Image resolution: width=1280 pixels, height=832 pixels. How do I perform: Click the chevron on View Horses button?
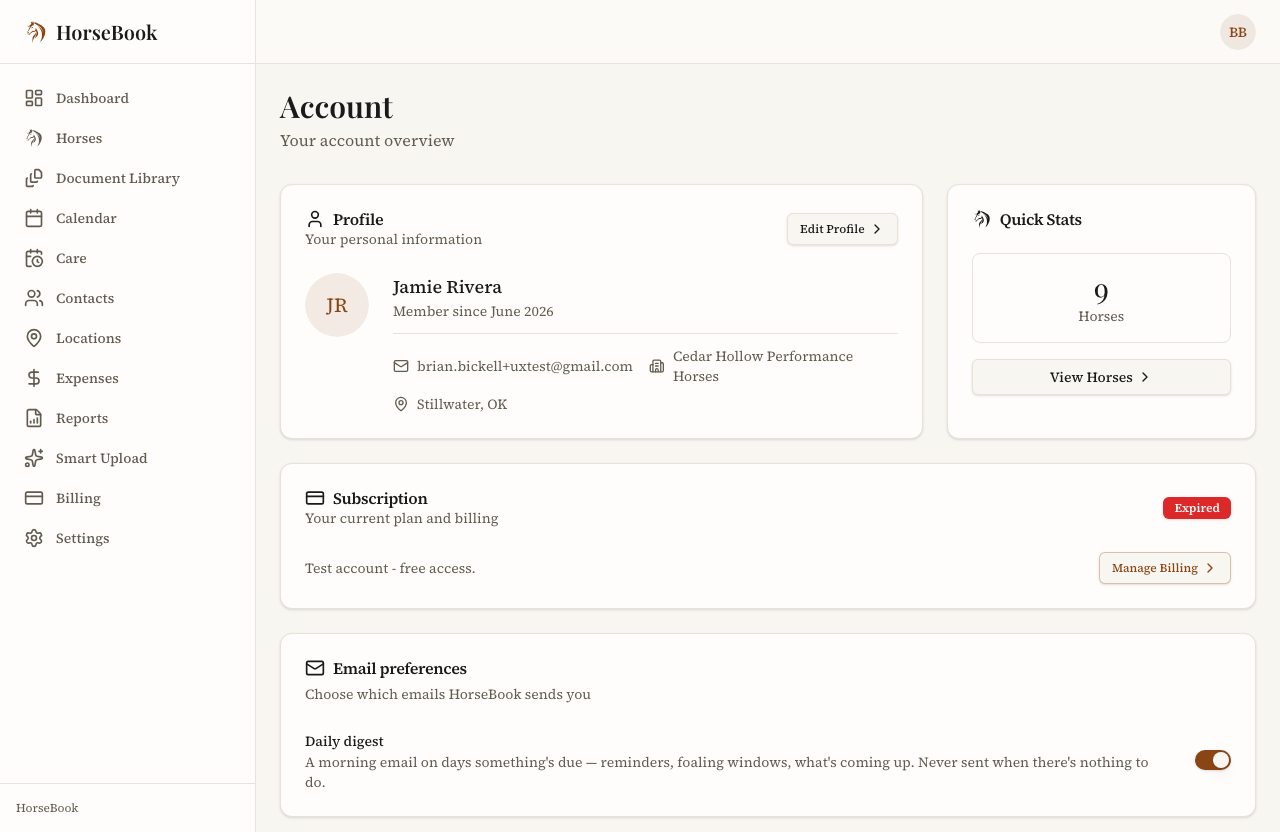(x=1145, y=377)
